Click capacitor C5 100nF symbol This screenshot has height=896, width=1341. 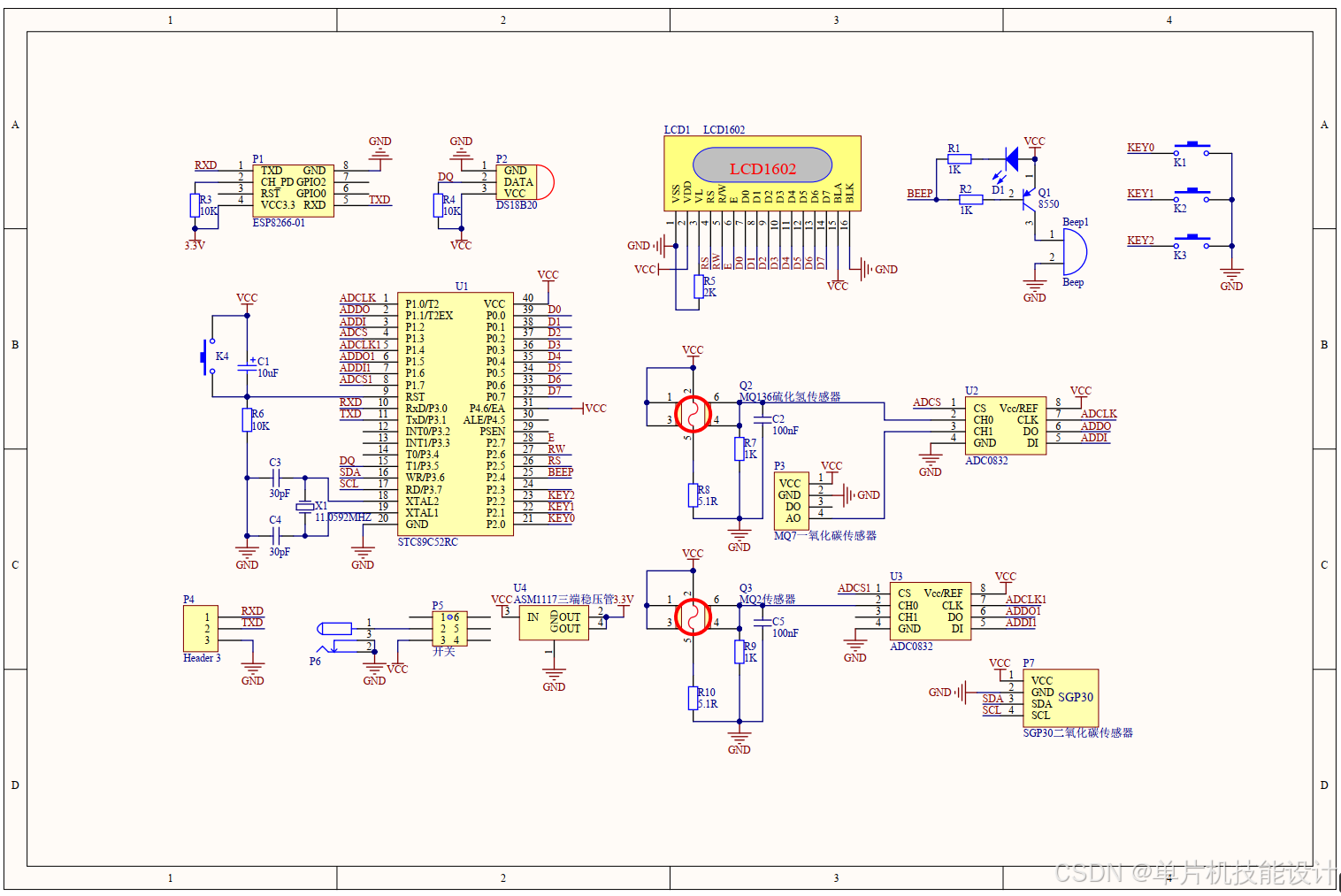tap(762, 623)
